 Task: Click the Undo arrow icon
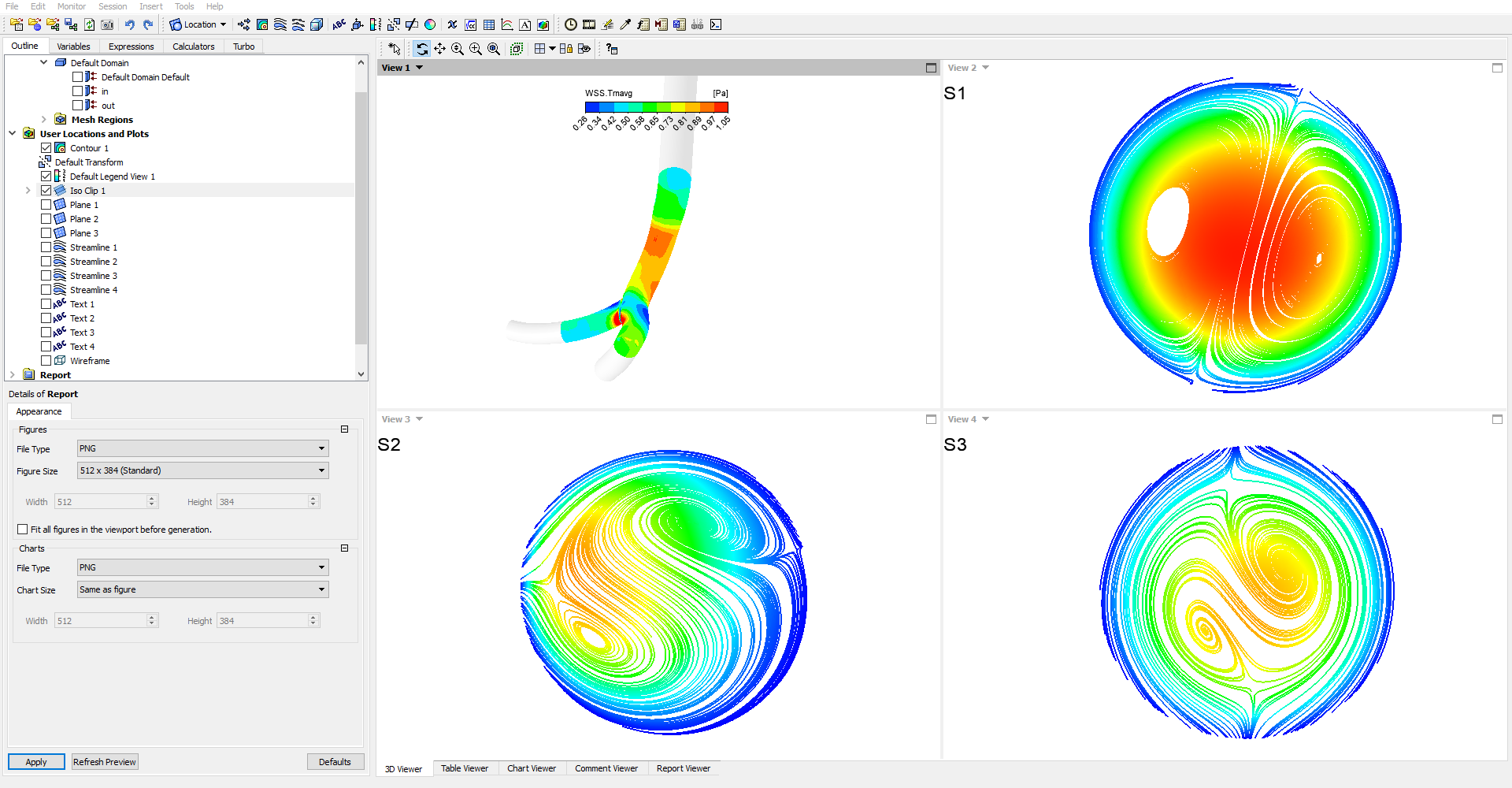(130, 24)
